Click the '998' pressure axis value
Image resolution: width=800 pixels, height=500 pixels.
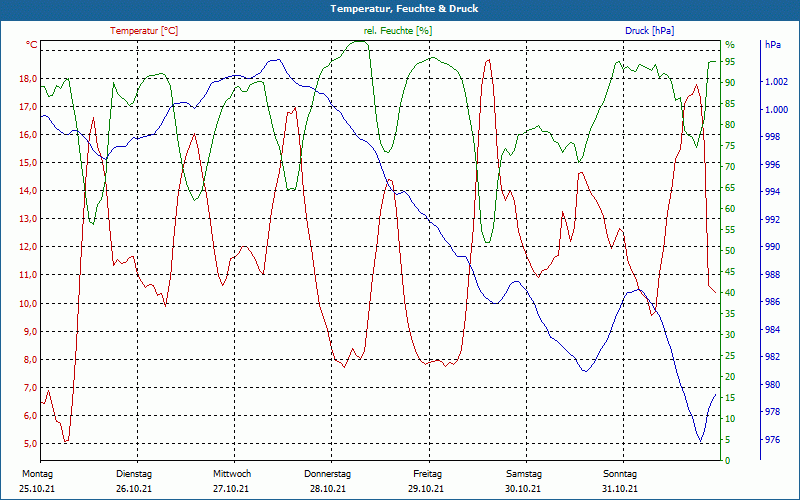pos(772,137)
